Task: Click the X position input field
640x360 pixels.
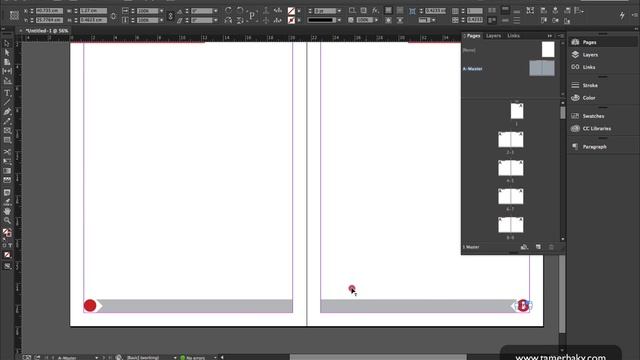Action: click(x=49, y=11)
